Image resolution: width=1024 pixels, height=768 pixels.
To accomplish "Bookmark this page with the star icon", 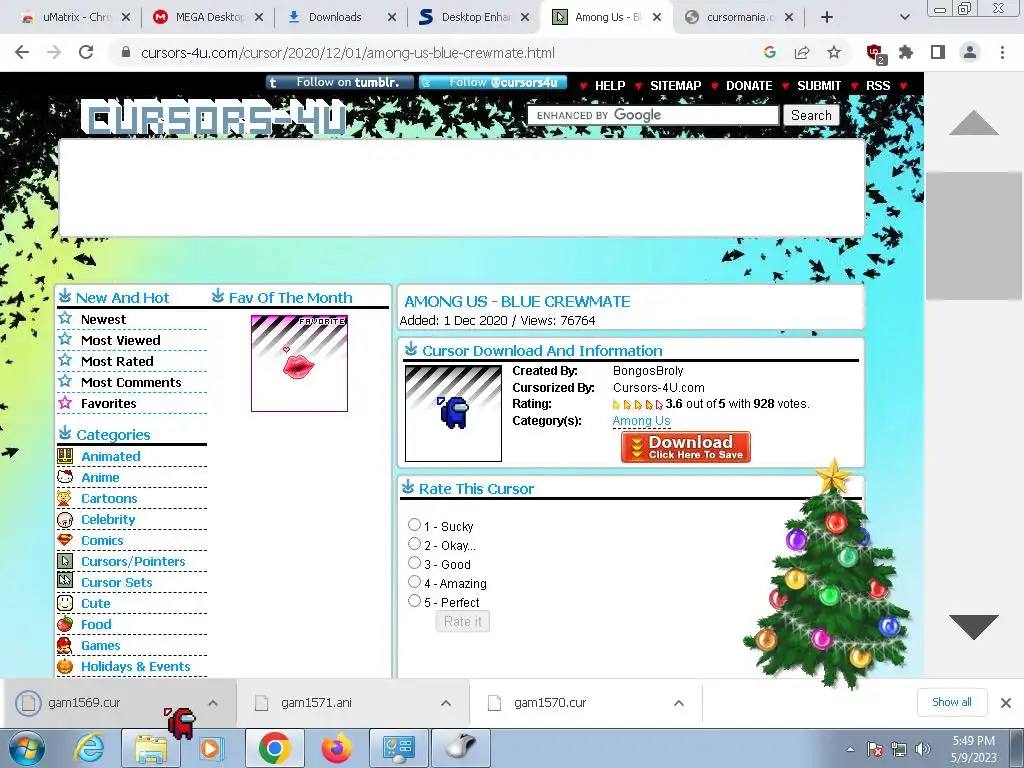I will point(834,52).
